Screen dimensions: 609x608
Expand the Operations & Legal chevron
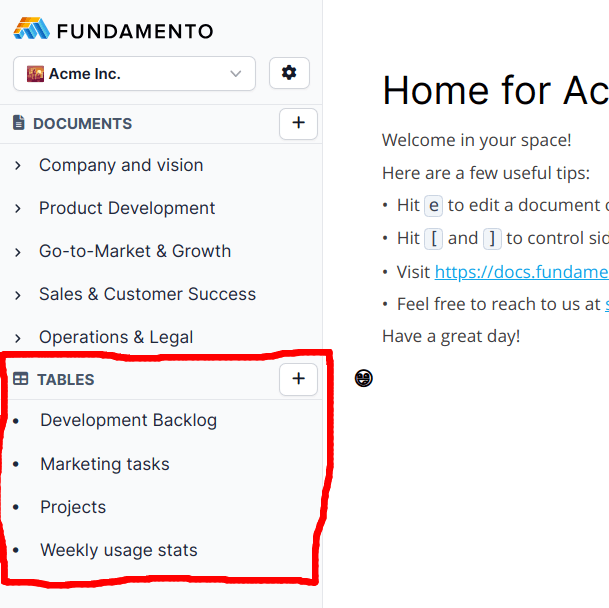(x=18, y=338)
